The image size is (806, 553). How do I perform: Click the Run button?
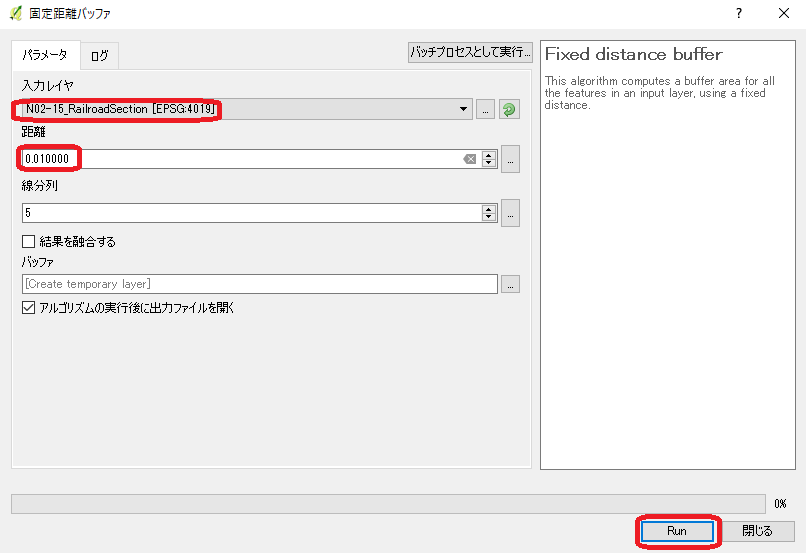point(677,531)
